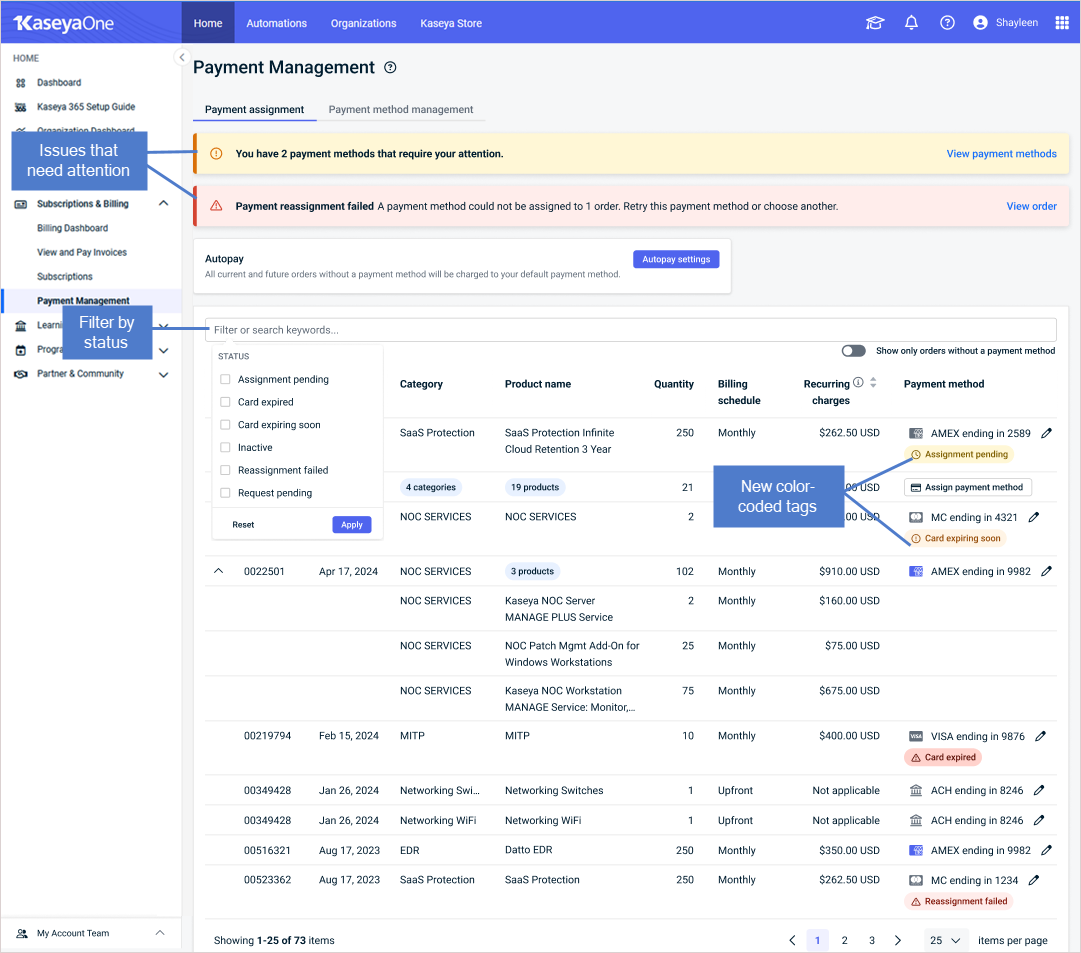The height and width of the screenshot is (953, 1081).
Task: Collapse order 0022501 row
Action: coord(219,571)
